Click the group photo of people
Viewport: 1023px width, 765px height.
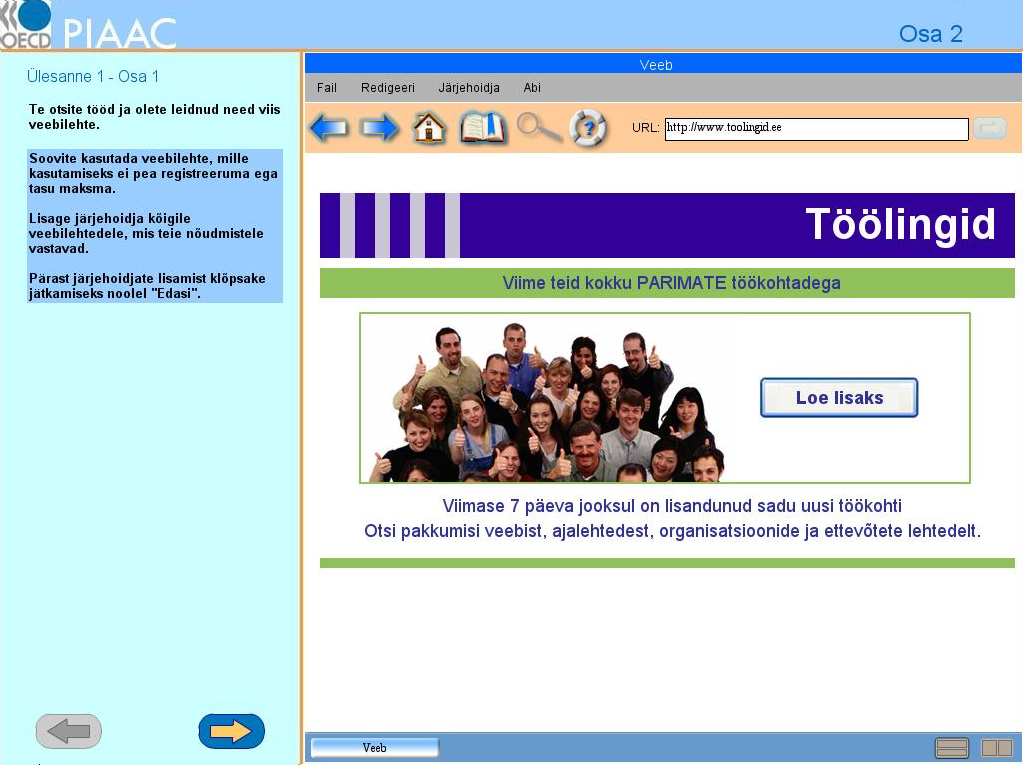coord(547,402)
